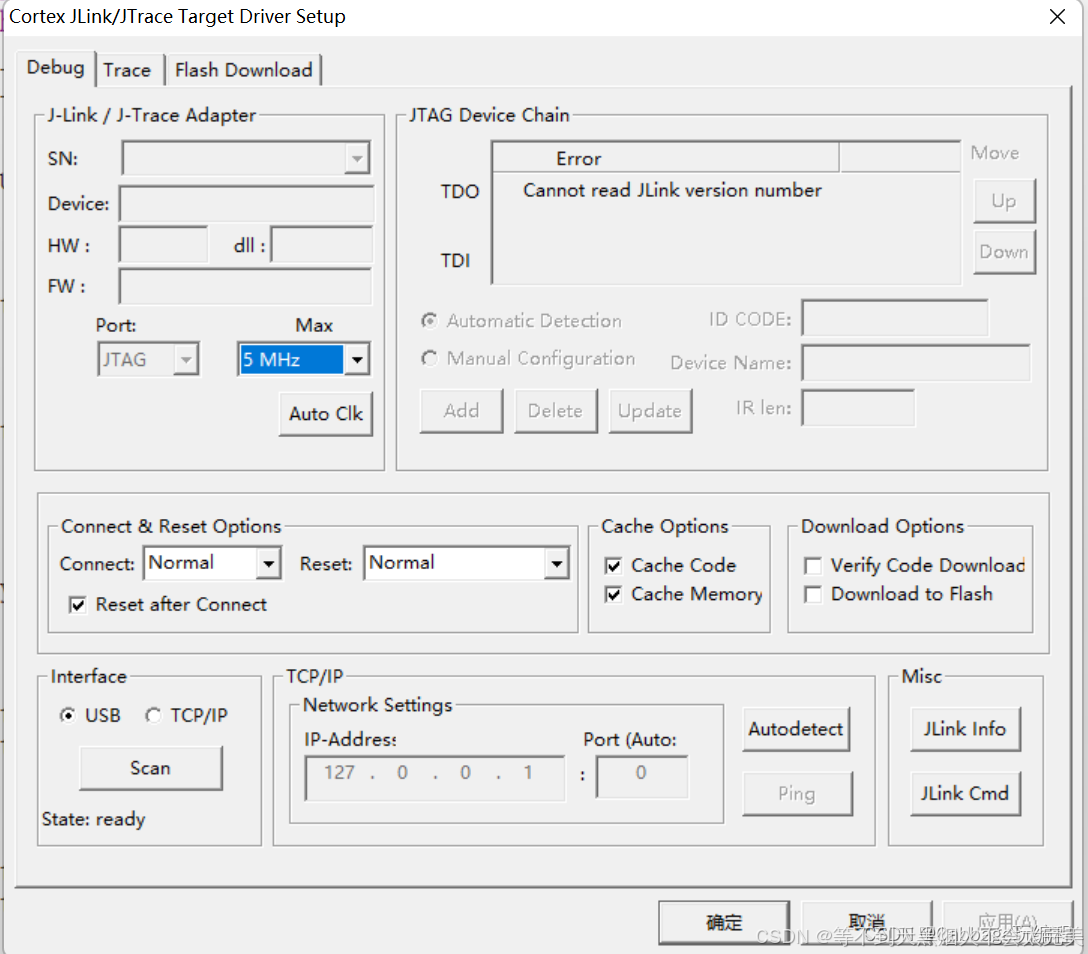Click inside the Device input field

pos(245,203)
